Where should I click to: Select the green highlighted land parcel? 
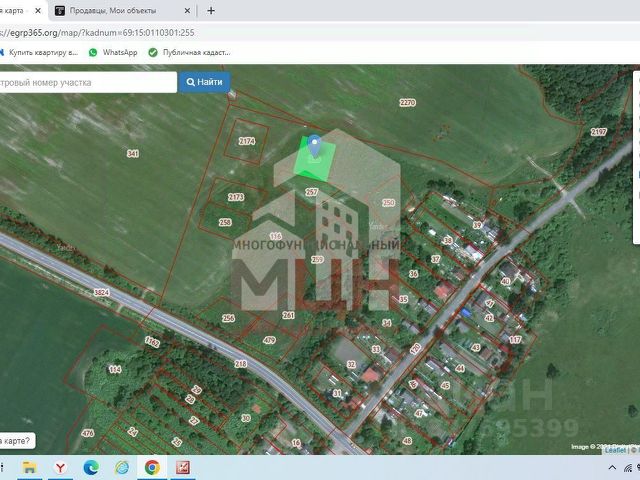click(315, 159)
